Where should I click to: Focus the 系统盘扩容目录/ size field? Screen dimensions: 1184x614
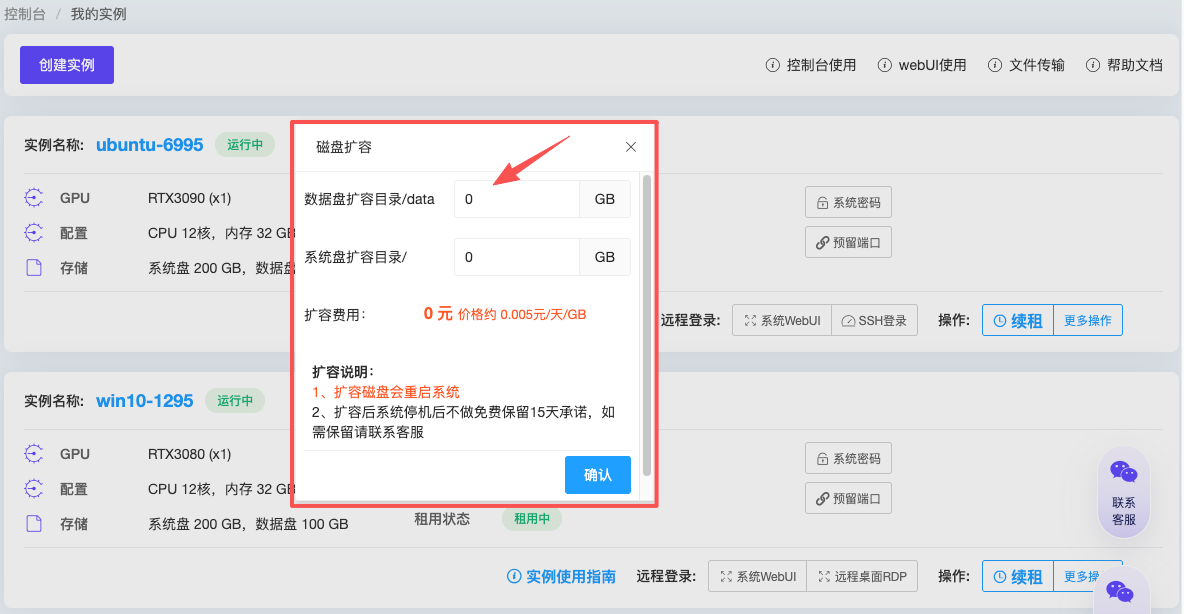pyautogui.click(x=516, y=257)
